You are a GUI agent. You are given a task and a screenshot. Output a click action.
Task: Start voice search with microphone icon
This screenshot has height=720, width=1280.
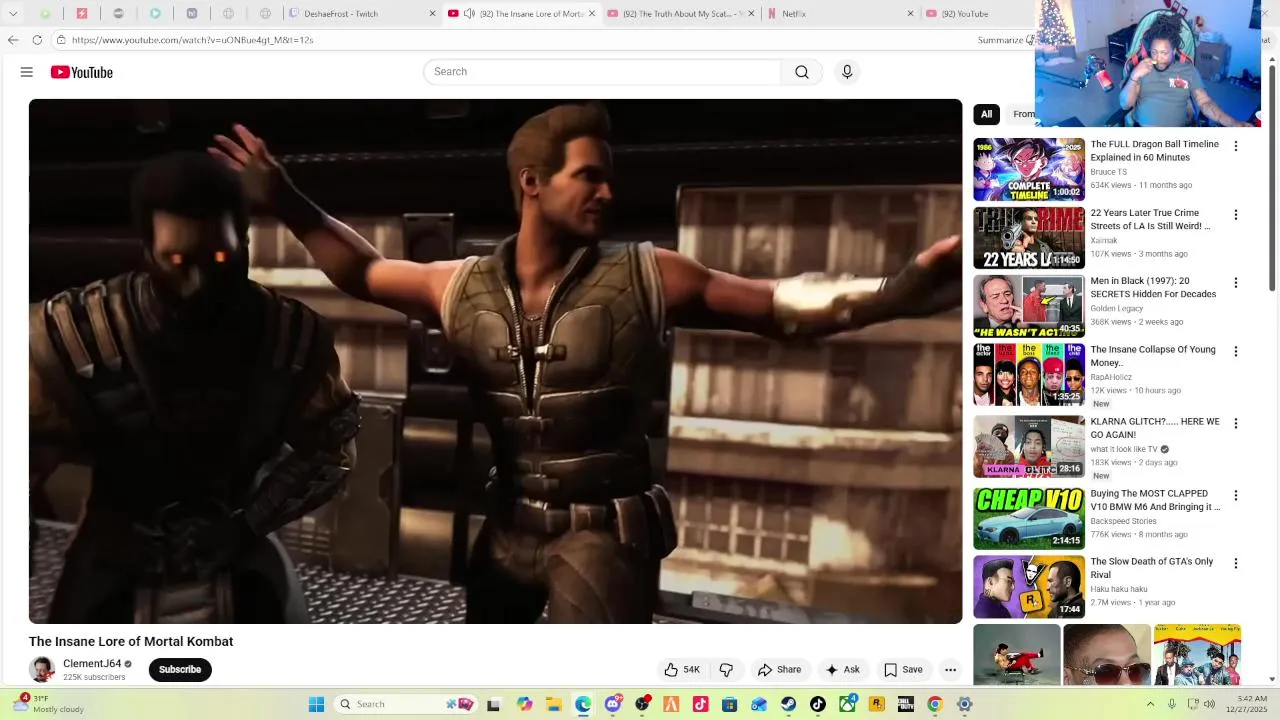847,72
